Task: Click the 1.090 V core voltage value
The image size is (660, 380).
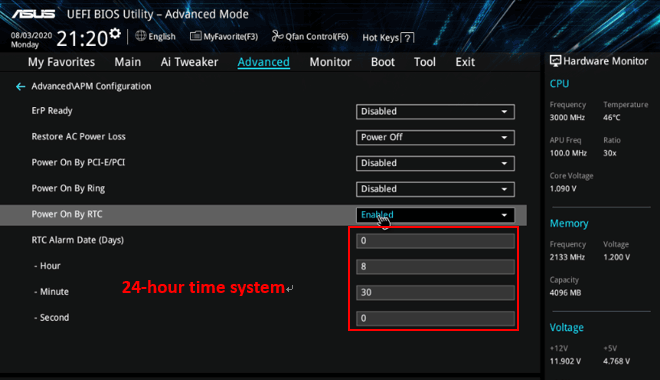Action: point(563,189)
